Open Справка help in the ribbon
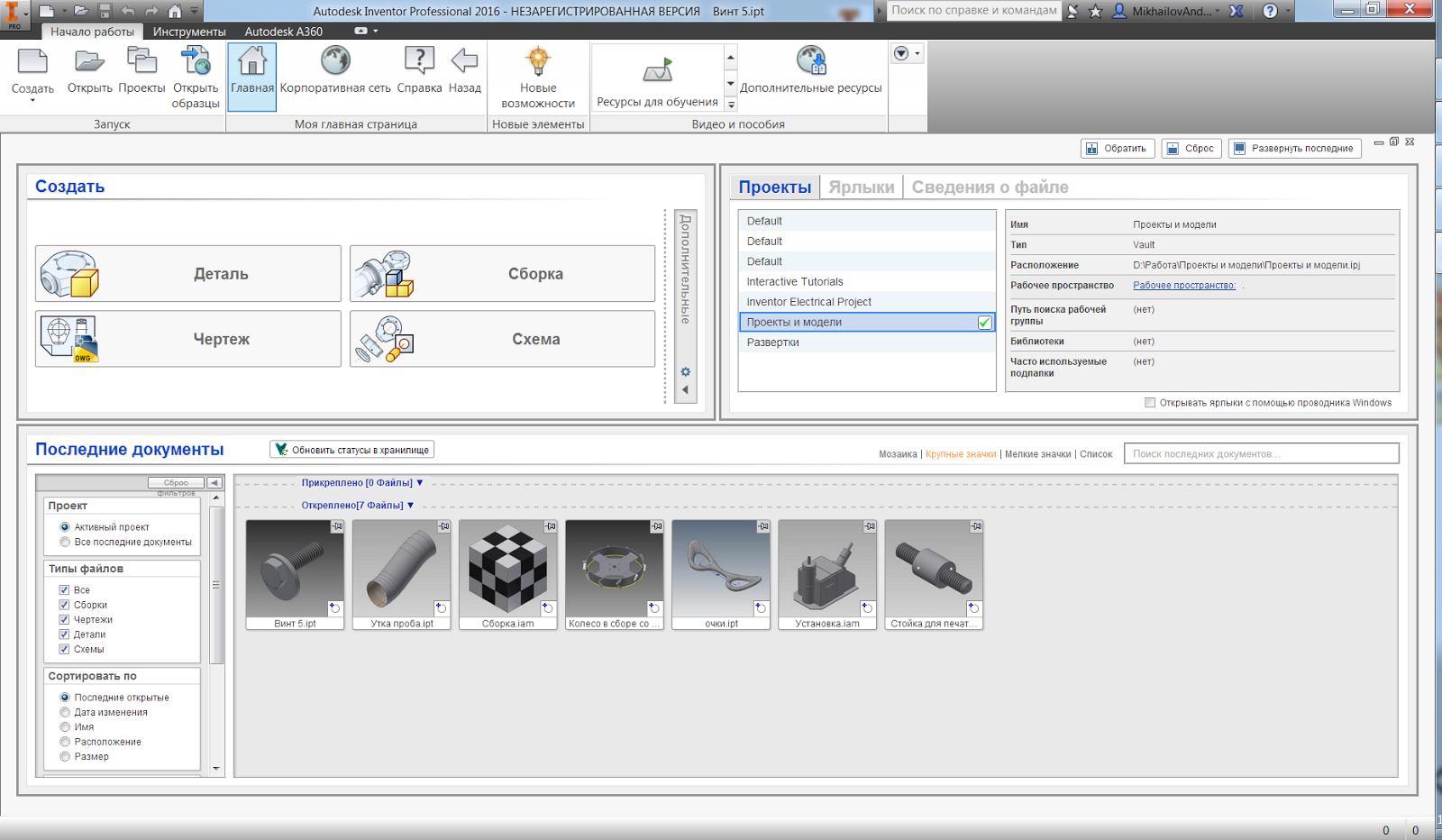The image size is (1442, 840). pyautogui.click(x=419, y=60)
